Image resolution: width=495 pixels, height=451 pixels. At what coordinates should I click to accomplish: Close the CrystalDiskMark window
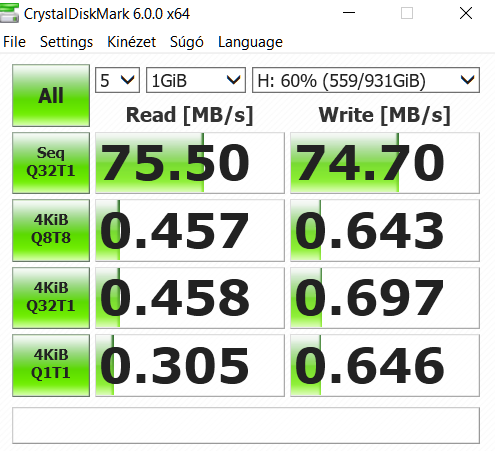pyautogui.click(x=466, y=13)
